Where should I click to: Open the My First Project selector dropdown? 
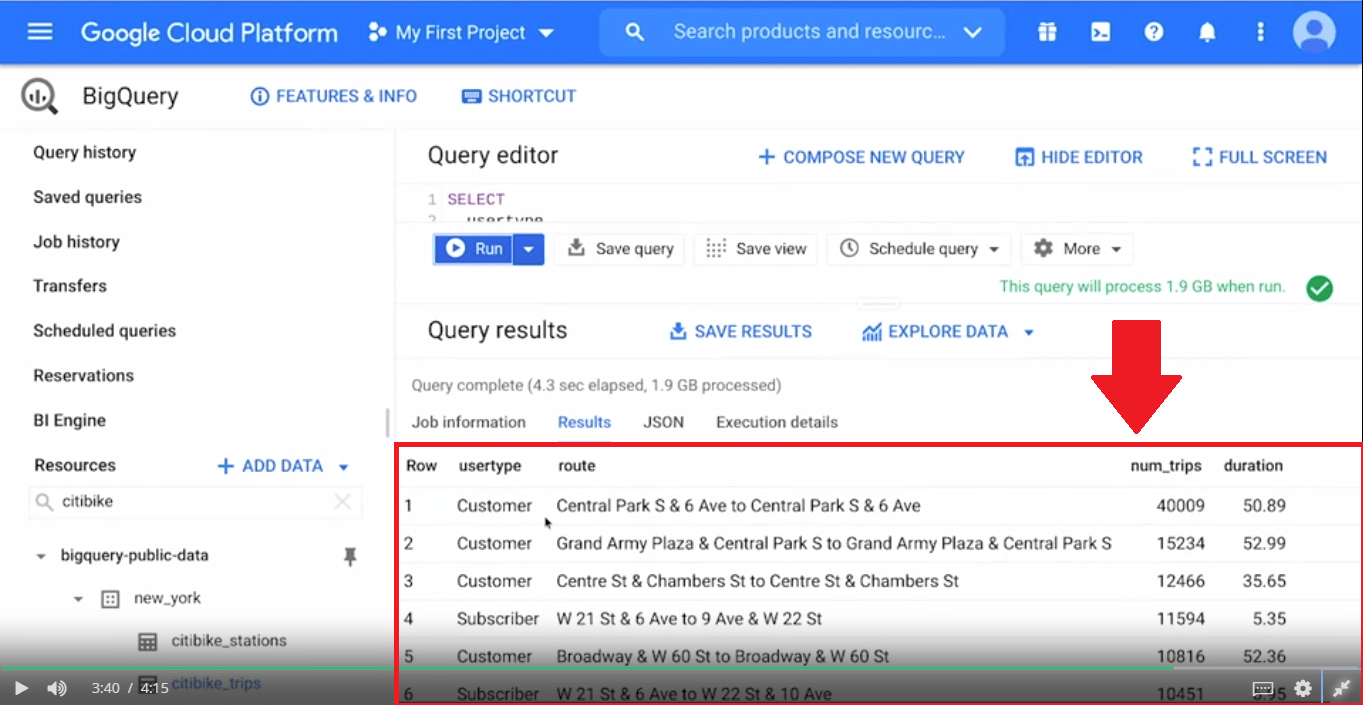click(x=461, y=32)
